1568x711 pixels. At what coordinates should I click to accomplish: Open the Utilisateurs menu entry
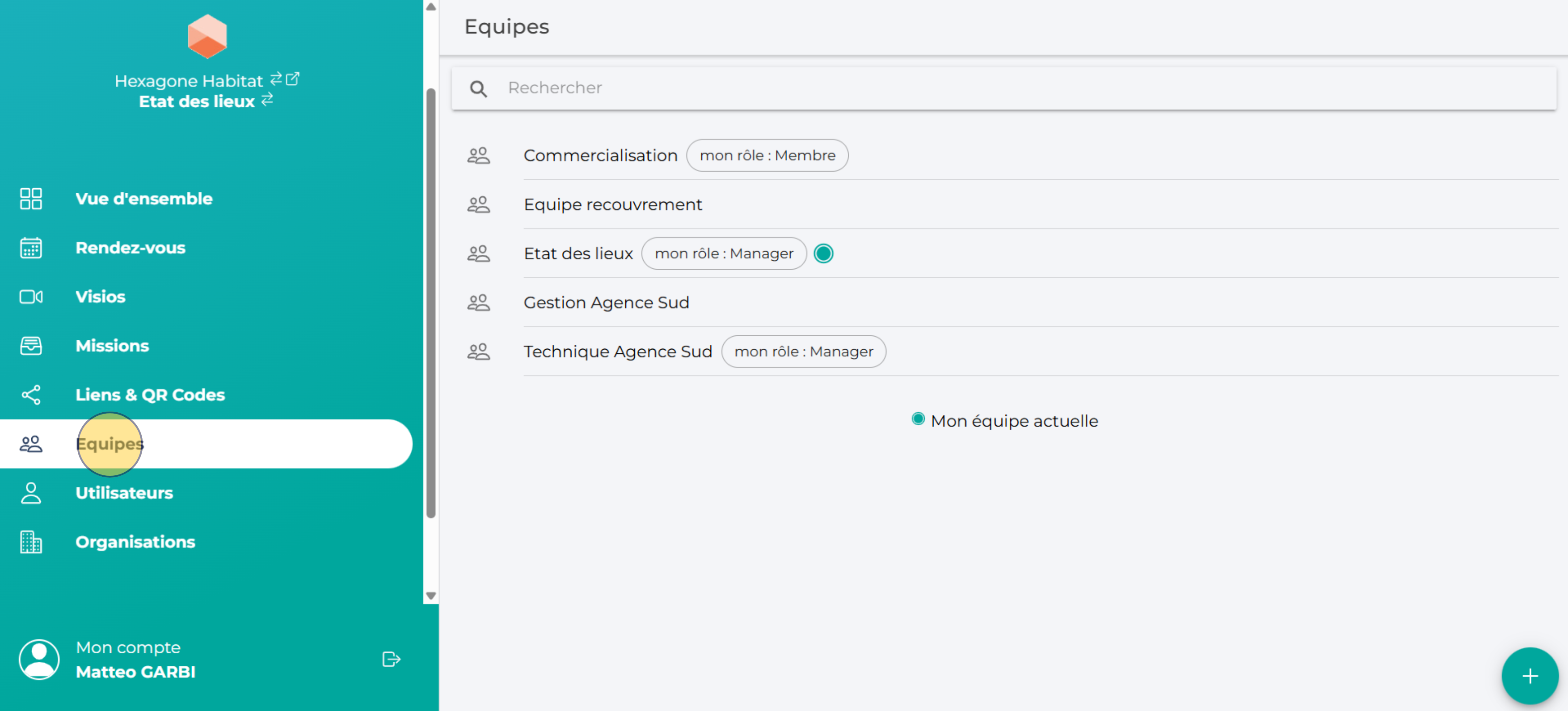(x=124, y=493)
